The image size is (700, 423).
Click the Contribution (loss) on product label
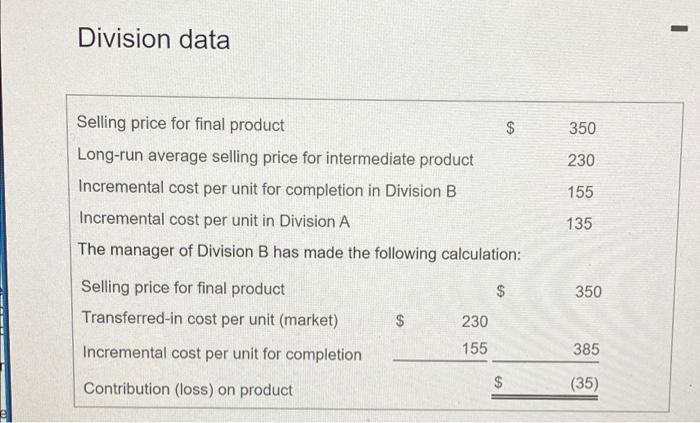(187, 389)
